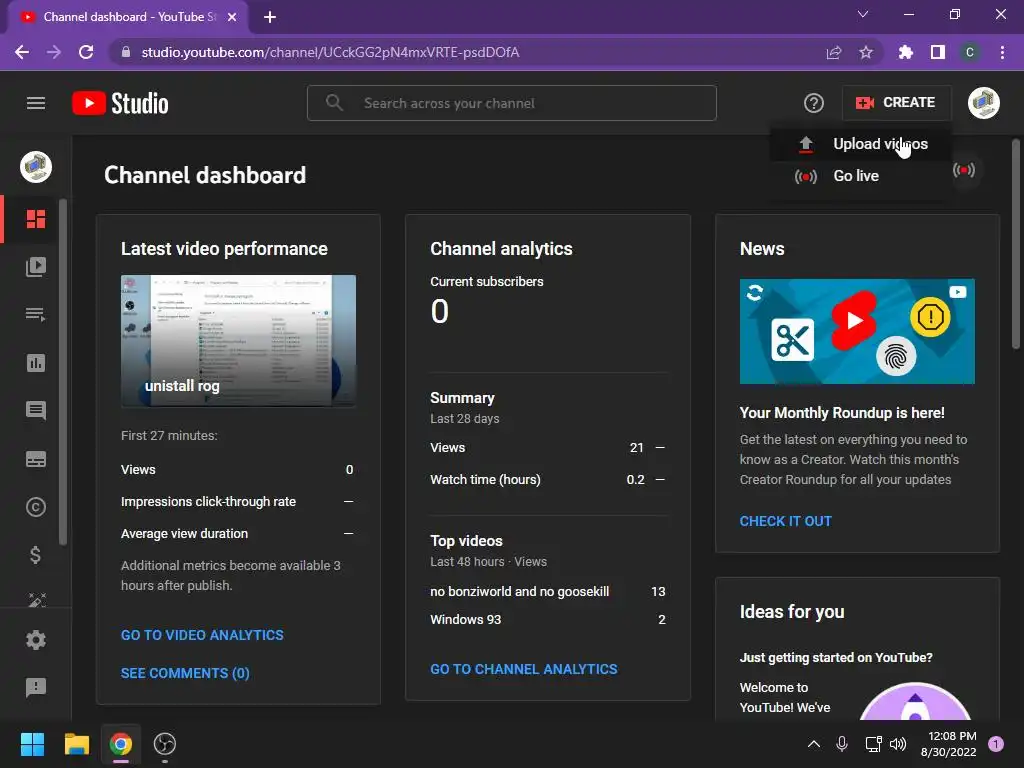Image resolution: width=1024 pixels, height=768 pixels.
Task: Open Comments icon in sidebar
Action: (x=36, y=411)
